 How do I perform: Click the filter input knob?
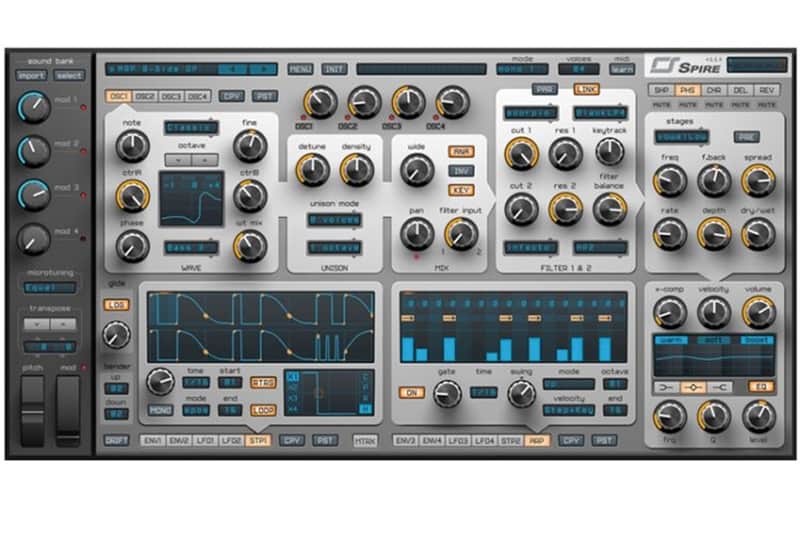click(461, 234)
